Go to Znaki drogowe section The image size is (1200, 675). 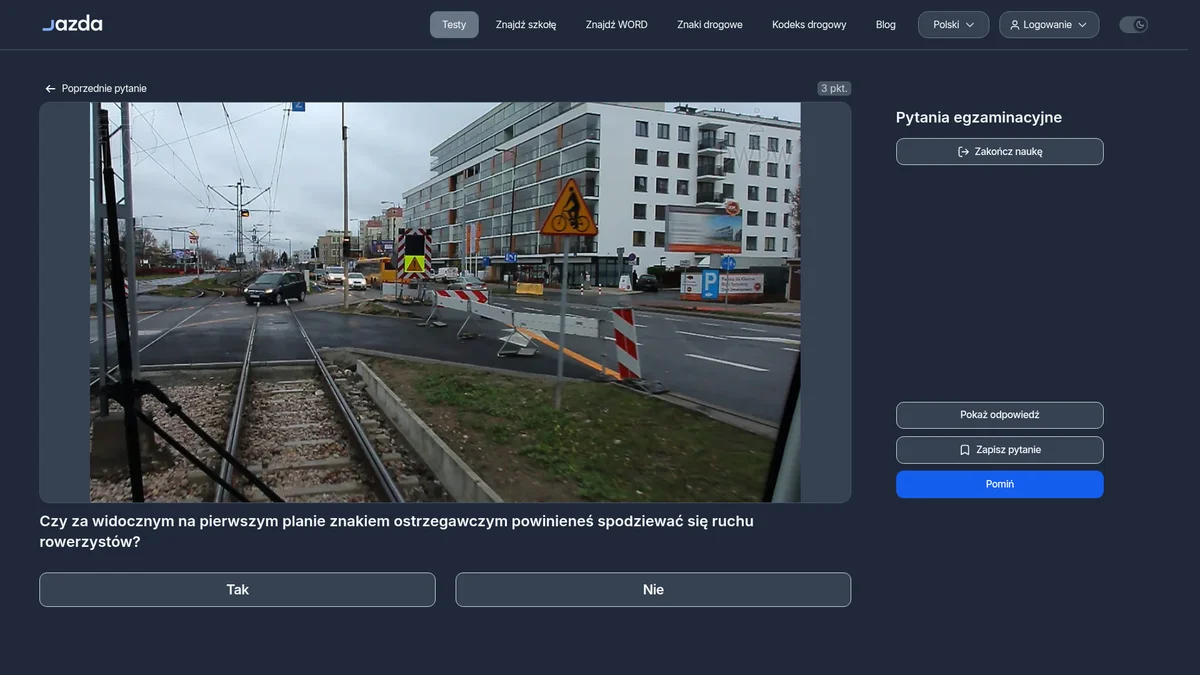pyautogui.click(x=710, y=25)
